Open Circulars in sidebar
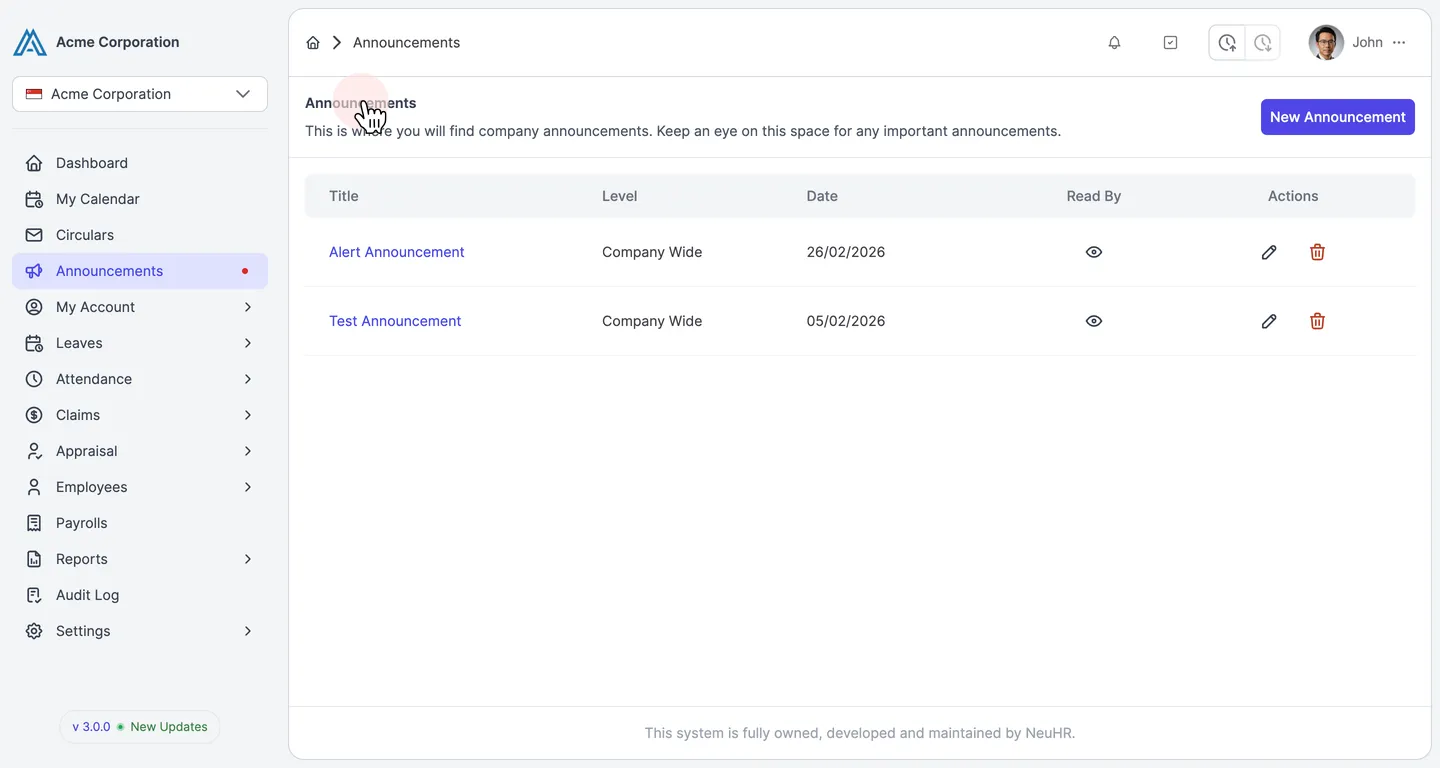 [x=140, y=235]
